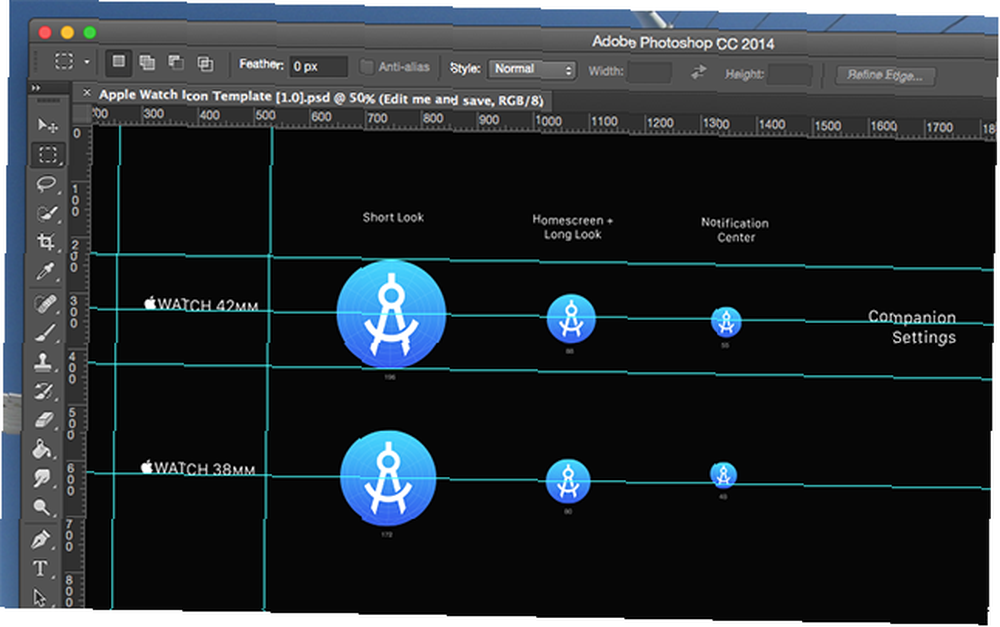Enable the Anti-alias checkbox
Viewport: 1000px width, 627px height.
pos(367,66)
